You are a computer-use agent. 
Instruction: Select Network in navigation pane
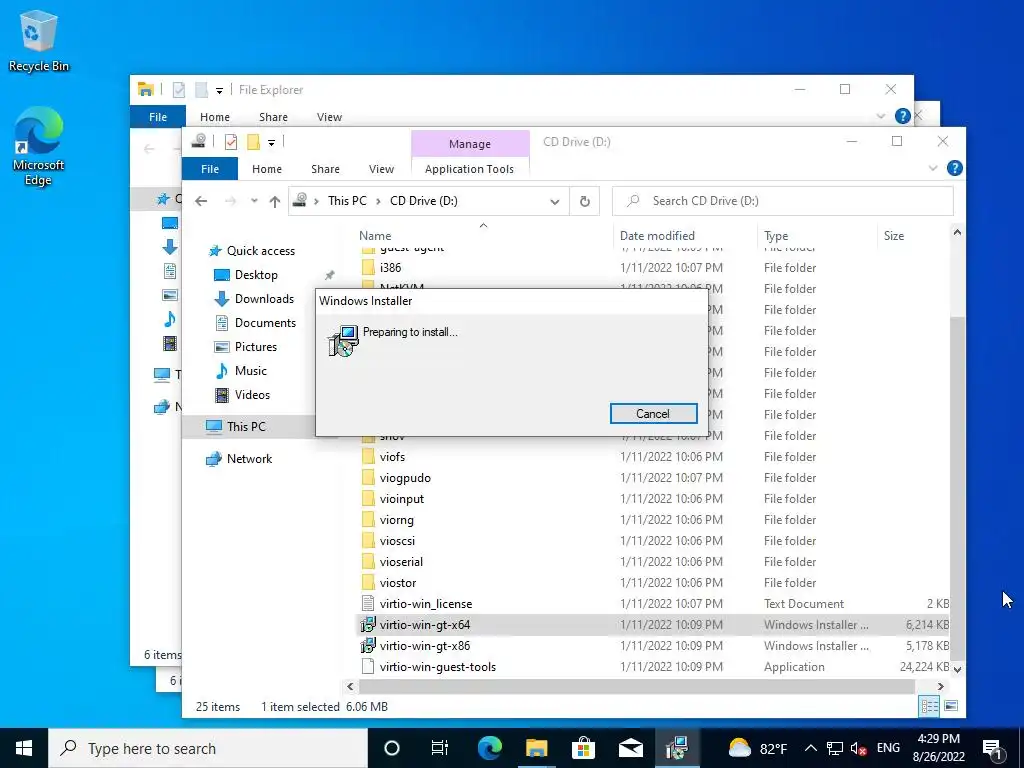tap(249, 458)
